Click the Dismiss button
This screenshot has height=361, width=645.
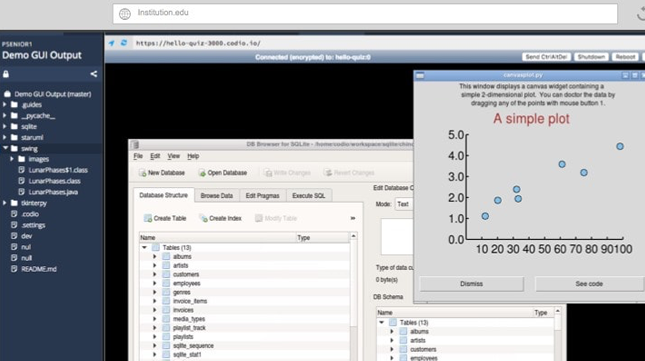[471, 284]
